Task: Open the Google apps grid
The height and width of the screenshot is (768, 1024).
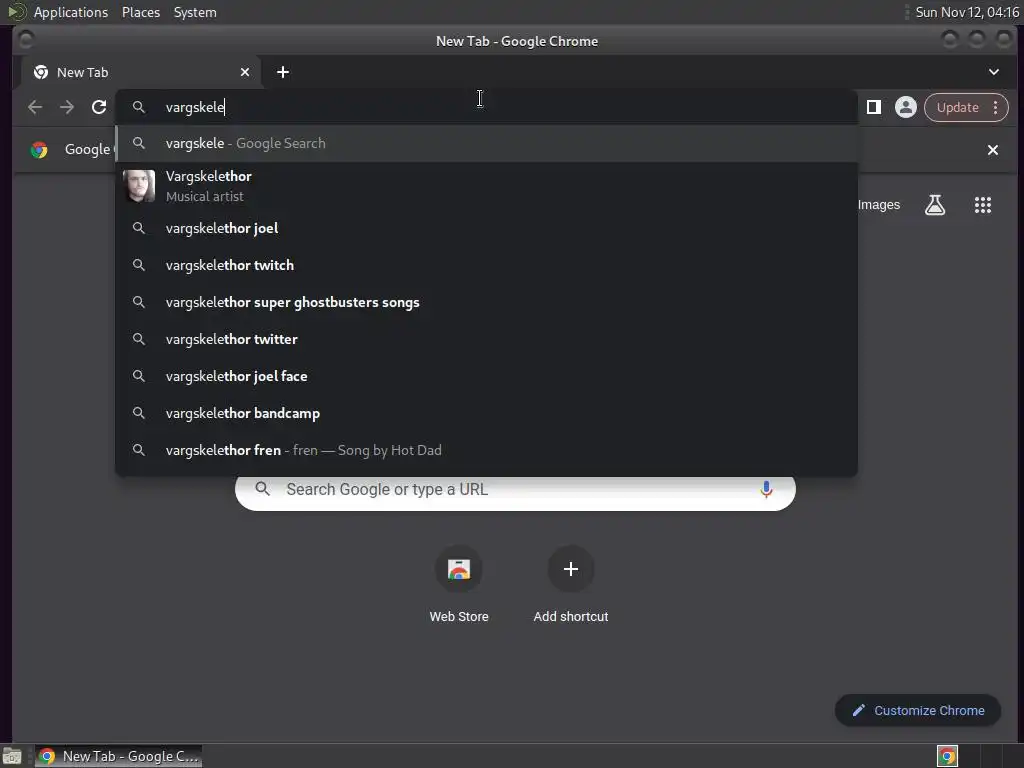Action: tap(983, 205)
